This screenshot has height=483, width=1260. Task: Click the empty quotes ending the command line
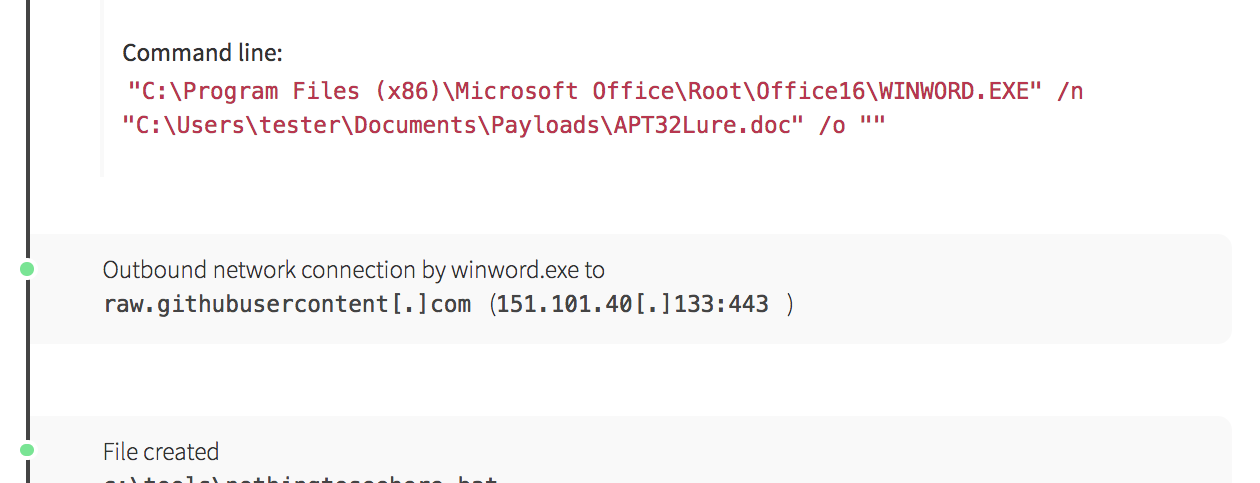[x=872, y=127]
